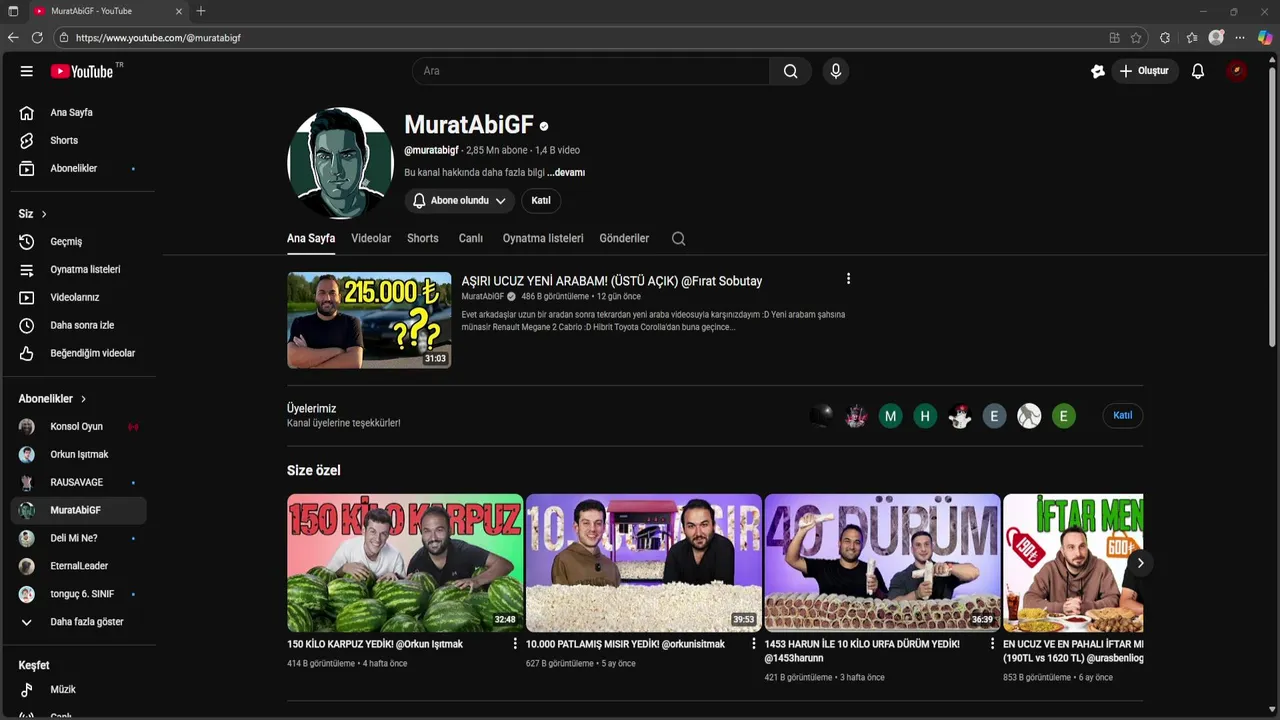Bookmark this page with star icon
The image size is (1280, 720).
pyautogui.click(x=1136, y=37)
